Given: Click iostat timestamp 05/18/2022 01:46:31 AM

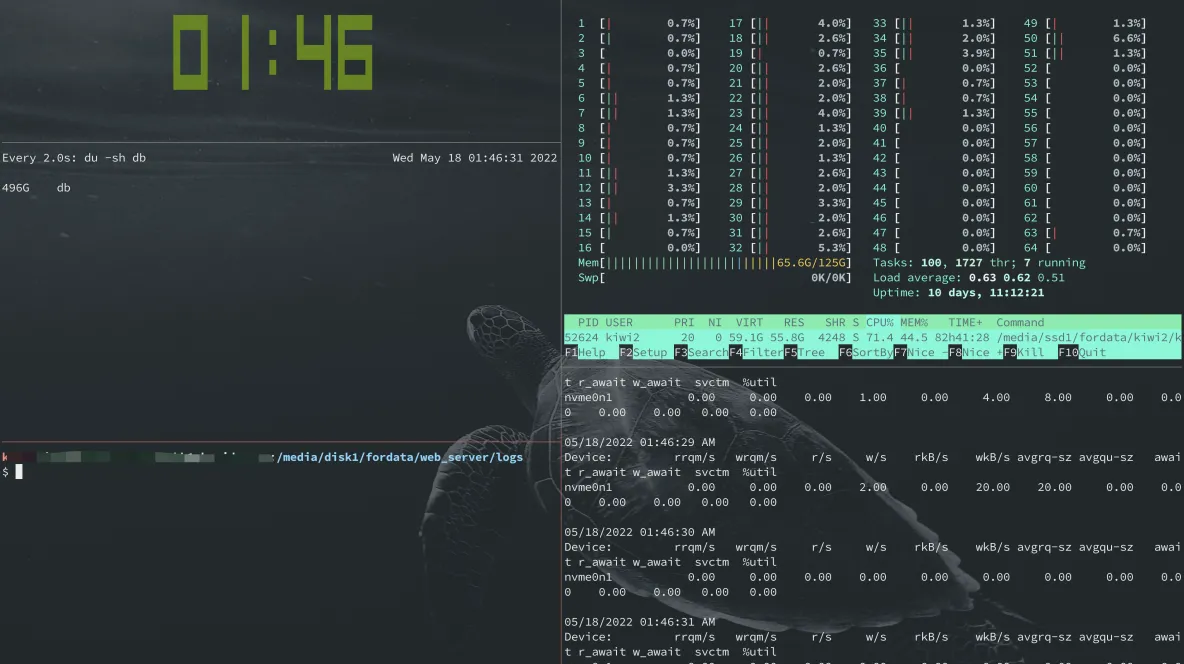Looking at the screenshot, I should tap(640, 622).
